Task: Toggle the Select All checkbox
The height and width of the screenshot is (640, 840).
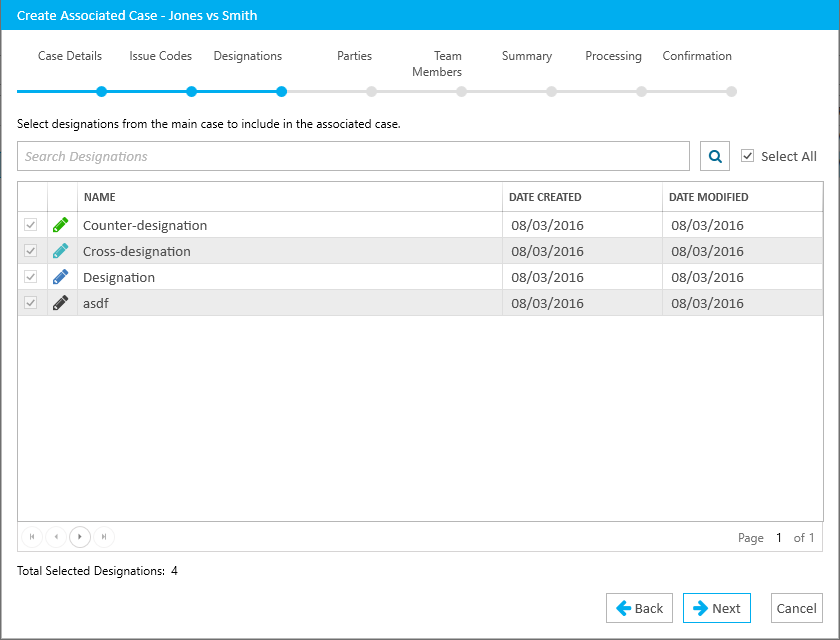Action: 747,156
